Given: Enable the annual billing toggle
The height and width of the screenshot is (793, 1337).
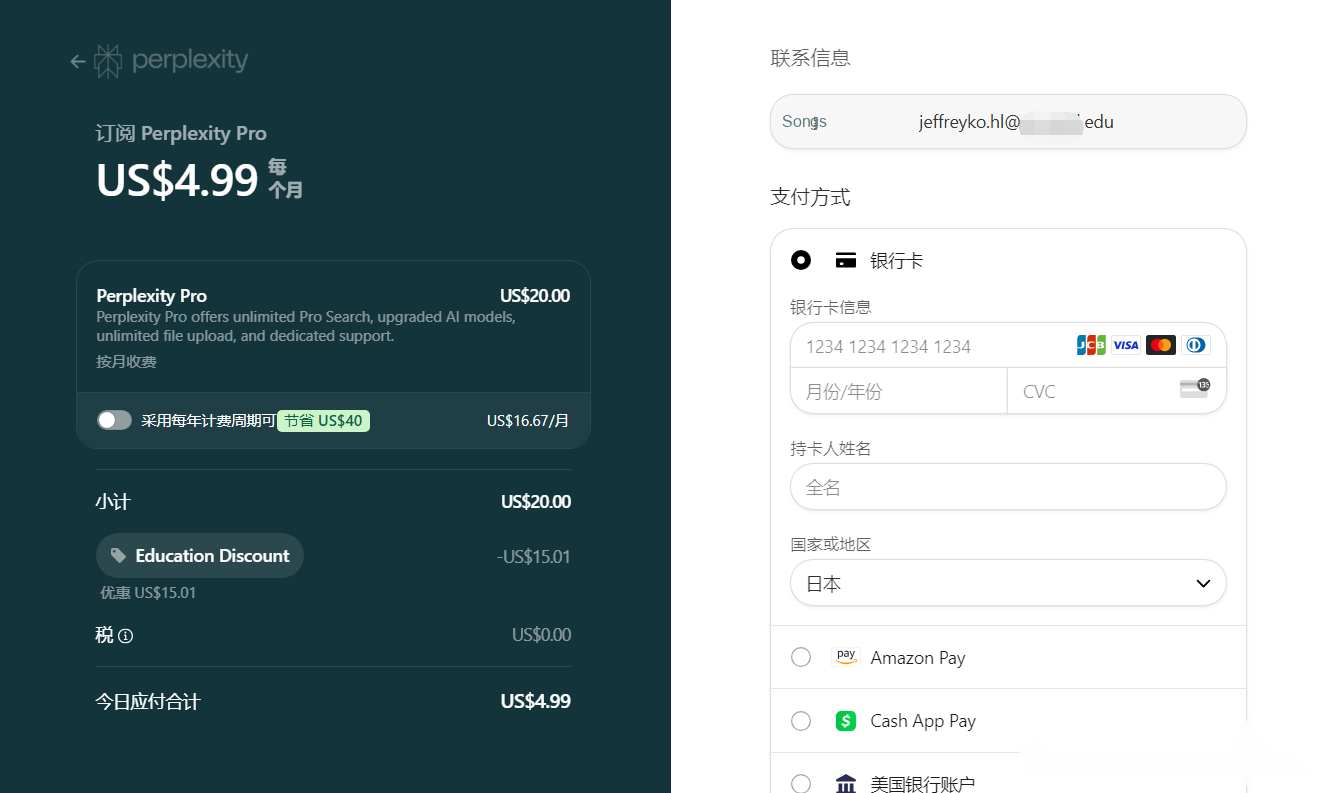Looking at the screenshot, I should click(114, 420).
